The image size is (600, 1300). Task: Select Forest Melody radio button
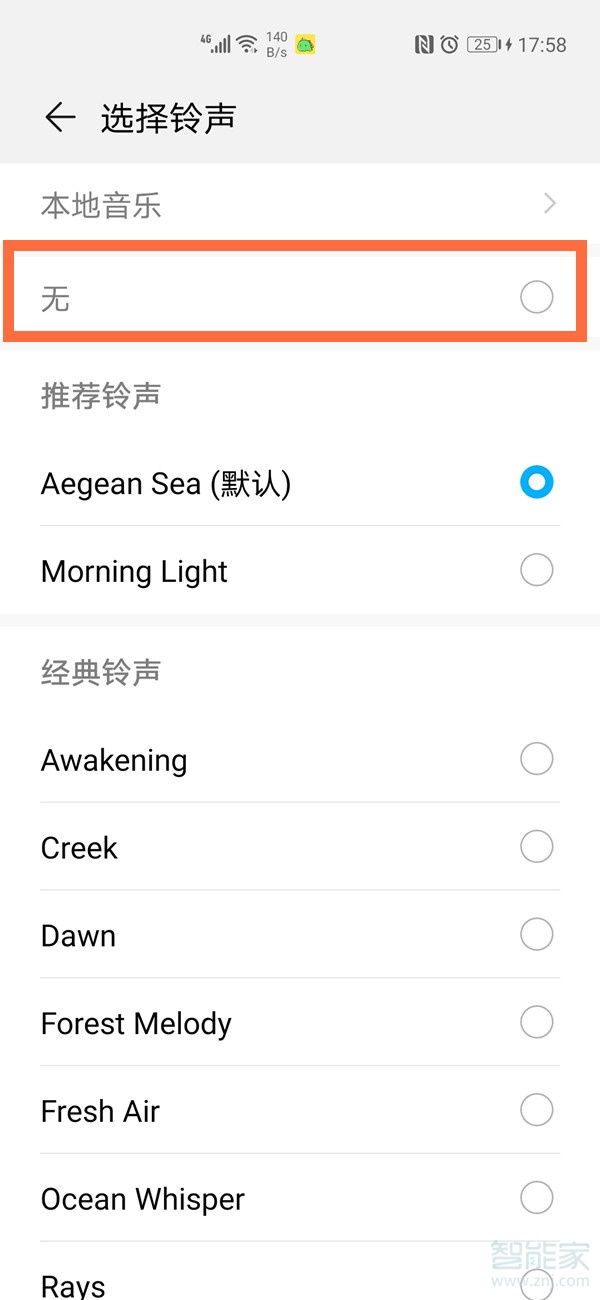click(537, 1023)
